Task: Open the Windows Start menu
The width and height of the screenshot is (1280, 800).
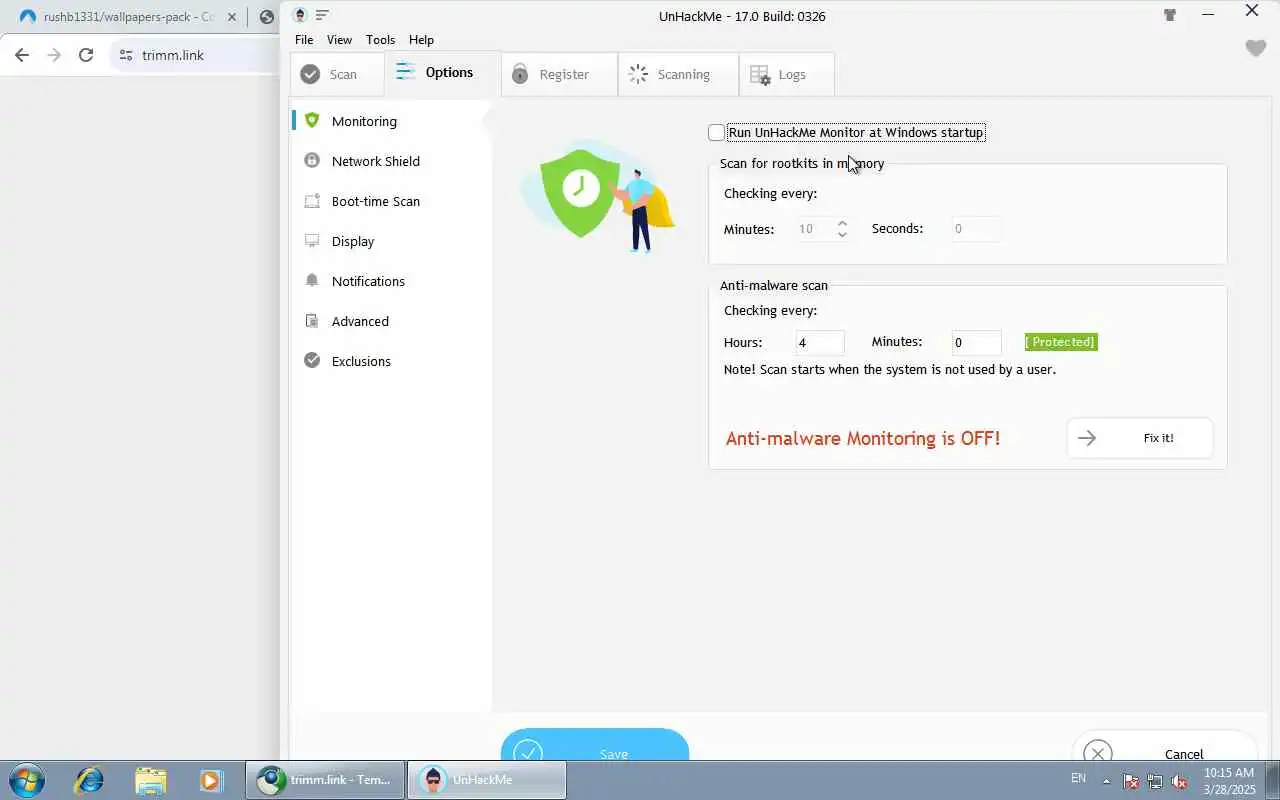Action: point(26,780)
